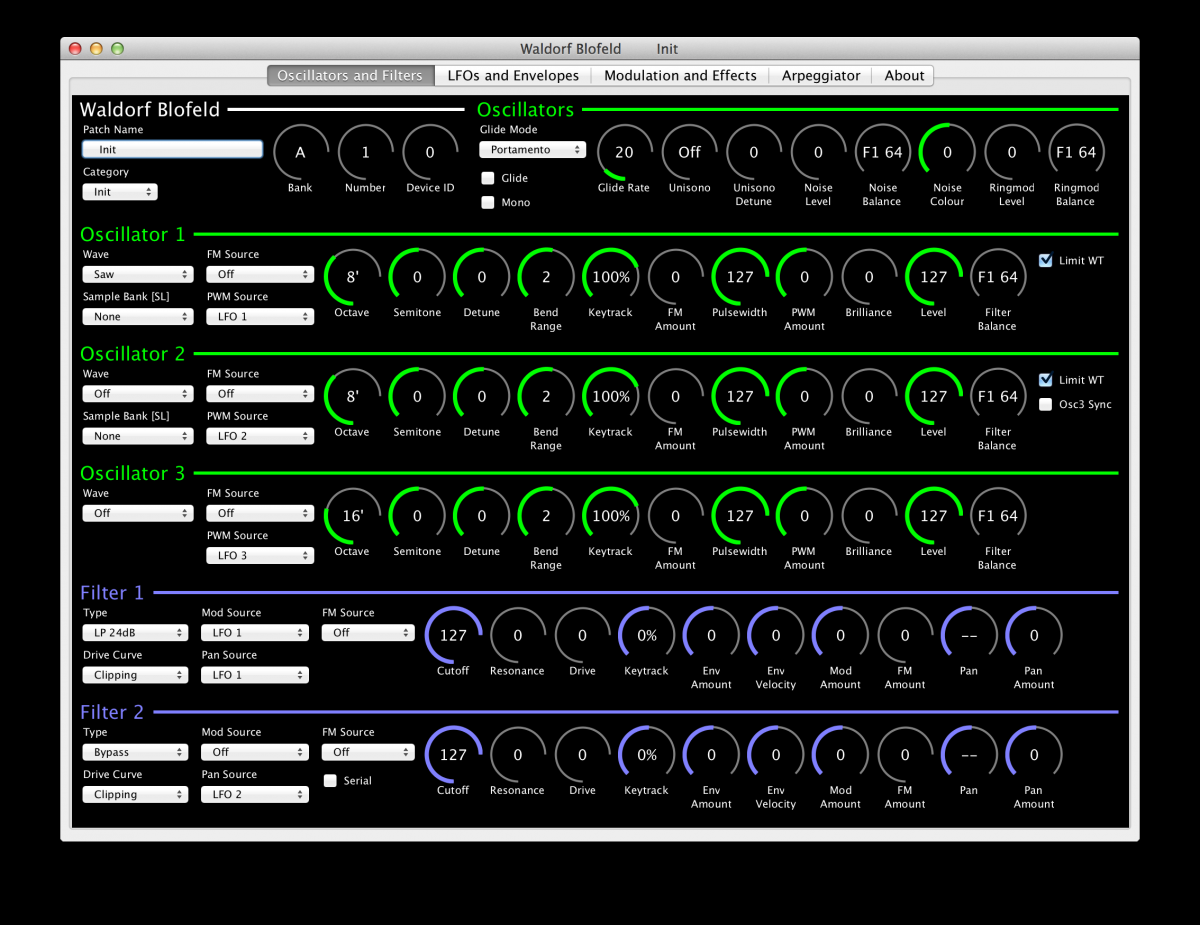Screen dimensions: 1200x925
Task: Open the About tab
Action: pos(904,76)
